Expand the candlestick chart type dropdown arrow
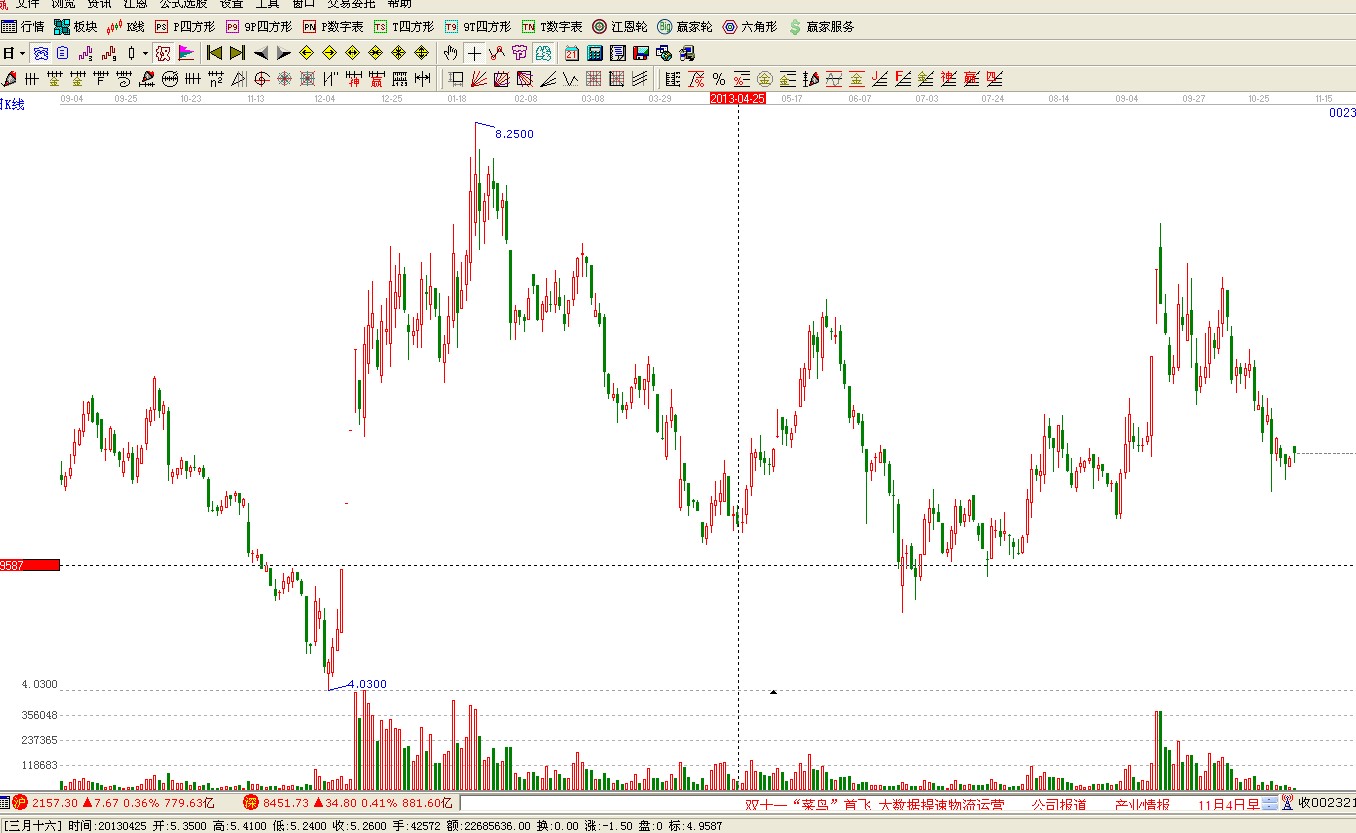 point(145,53)
